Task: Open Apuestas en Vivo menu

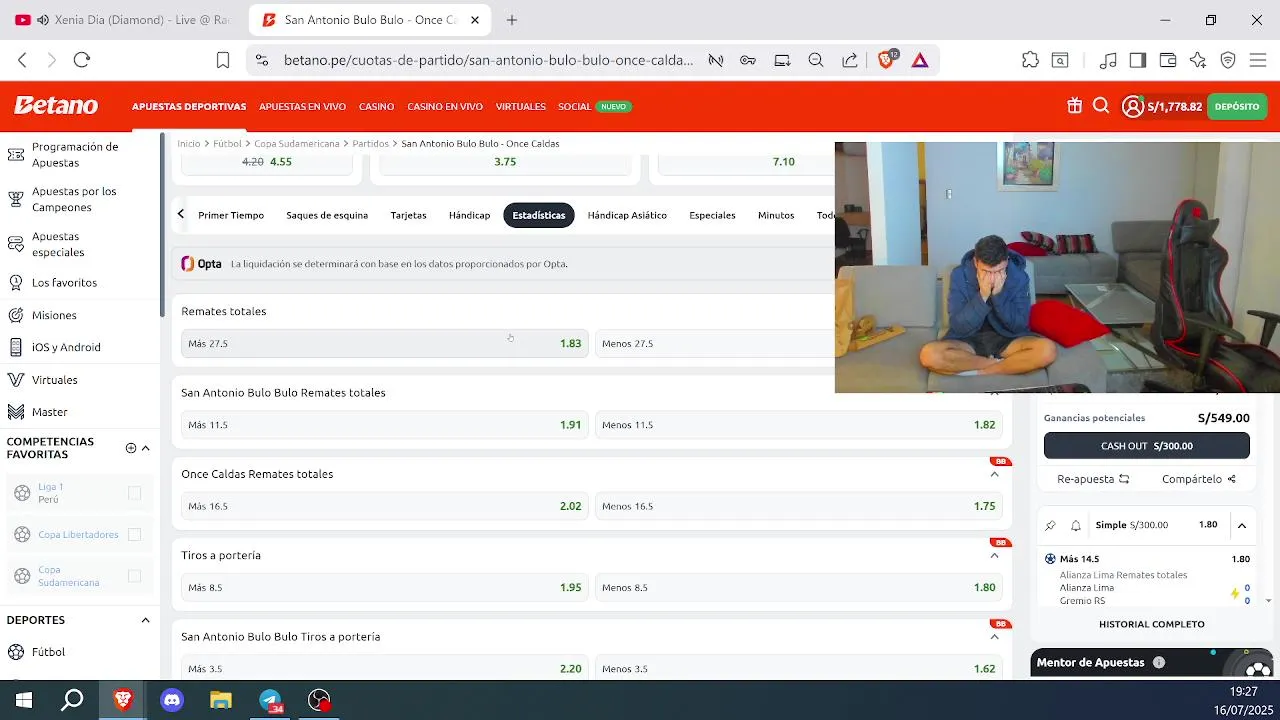Action: click(302, 106)
